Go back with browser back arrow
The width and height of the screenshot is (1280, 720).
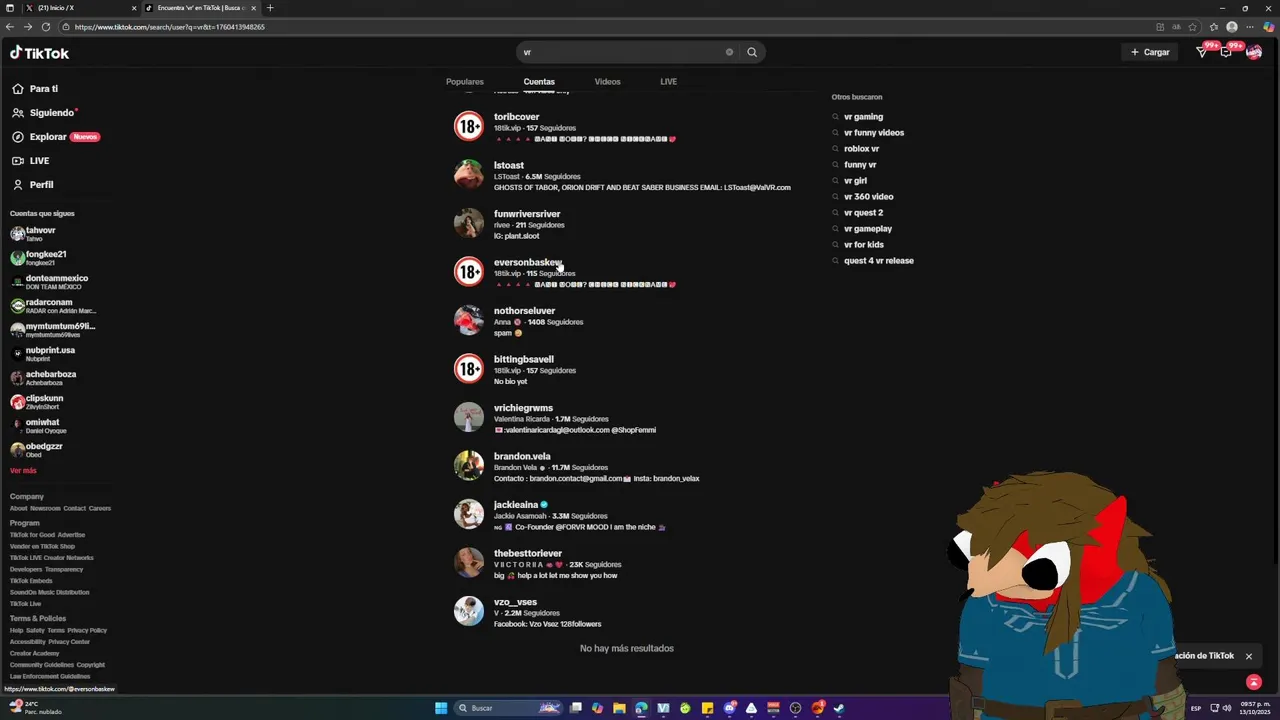click(10, 27)
